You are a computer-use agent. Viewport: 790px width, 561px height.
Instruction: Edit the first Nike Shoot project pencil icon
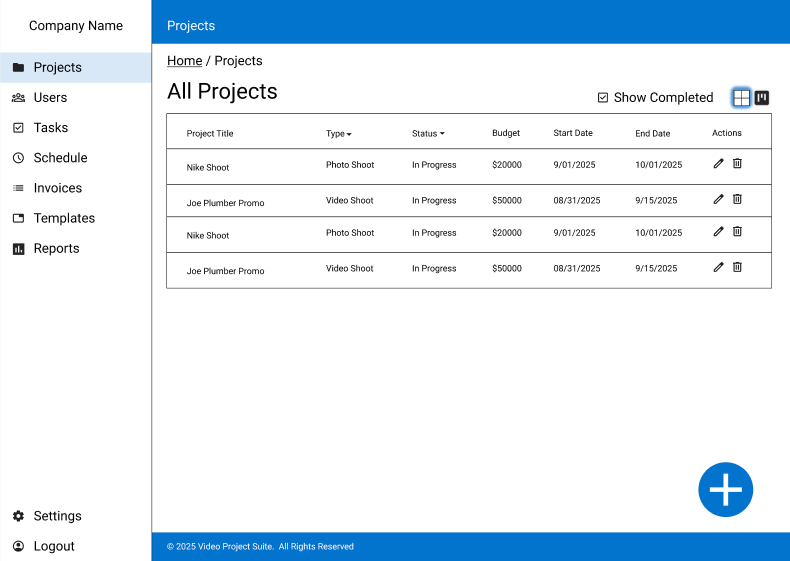click(718, 163)
